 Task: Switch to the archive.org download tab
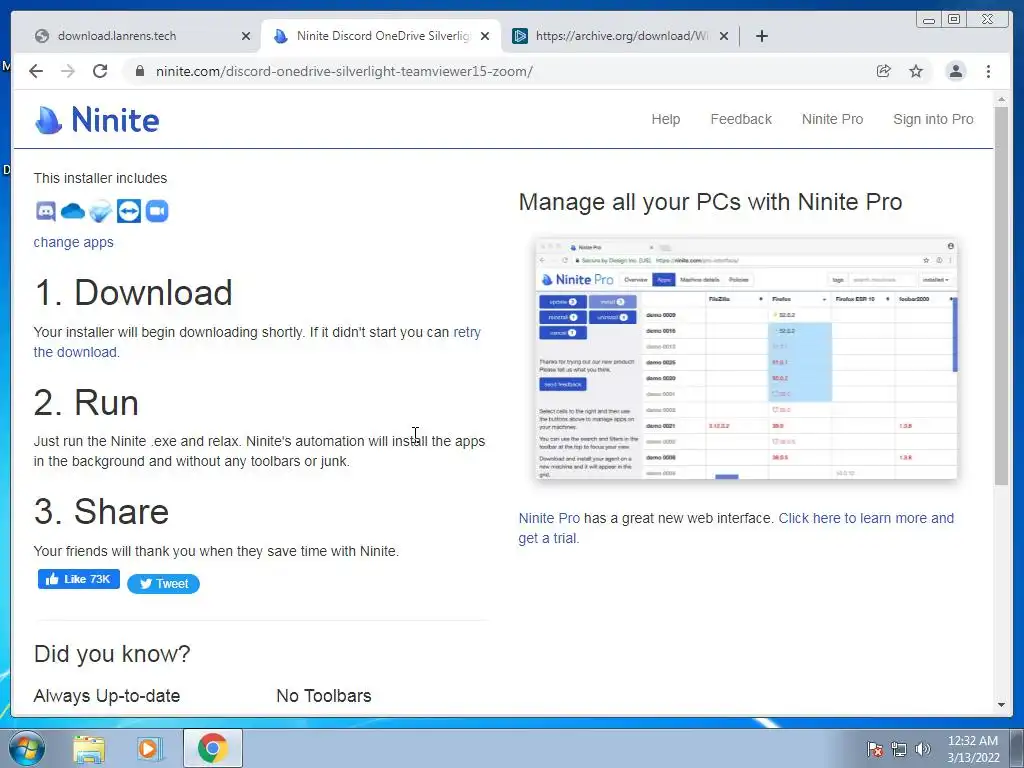620,36
